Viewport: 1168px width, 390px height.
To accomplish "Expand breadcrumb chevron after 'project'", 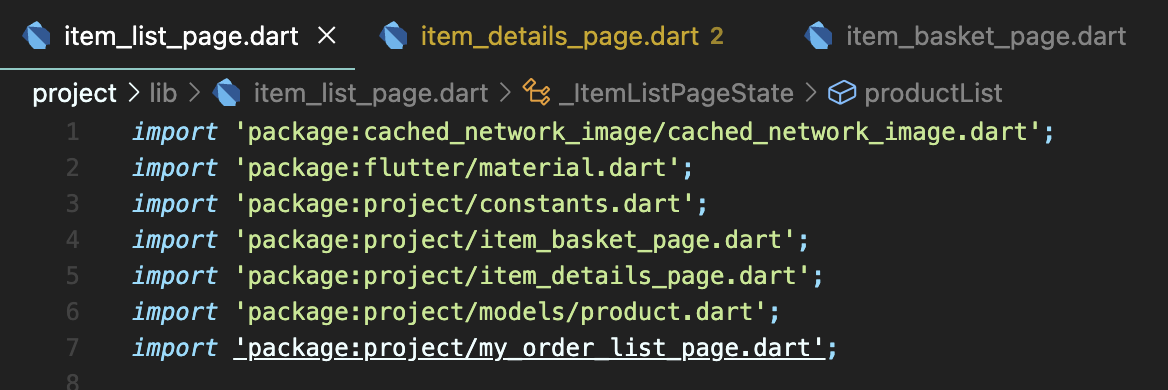I will pyautogui.click(x=134, y=93).
